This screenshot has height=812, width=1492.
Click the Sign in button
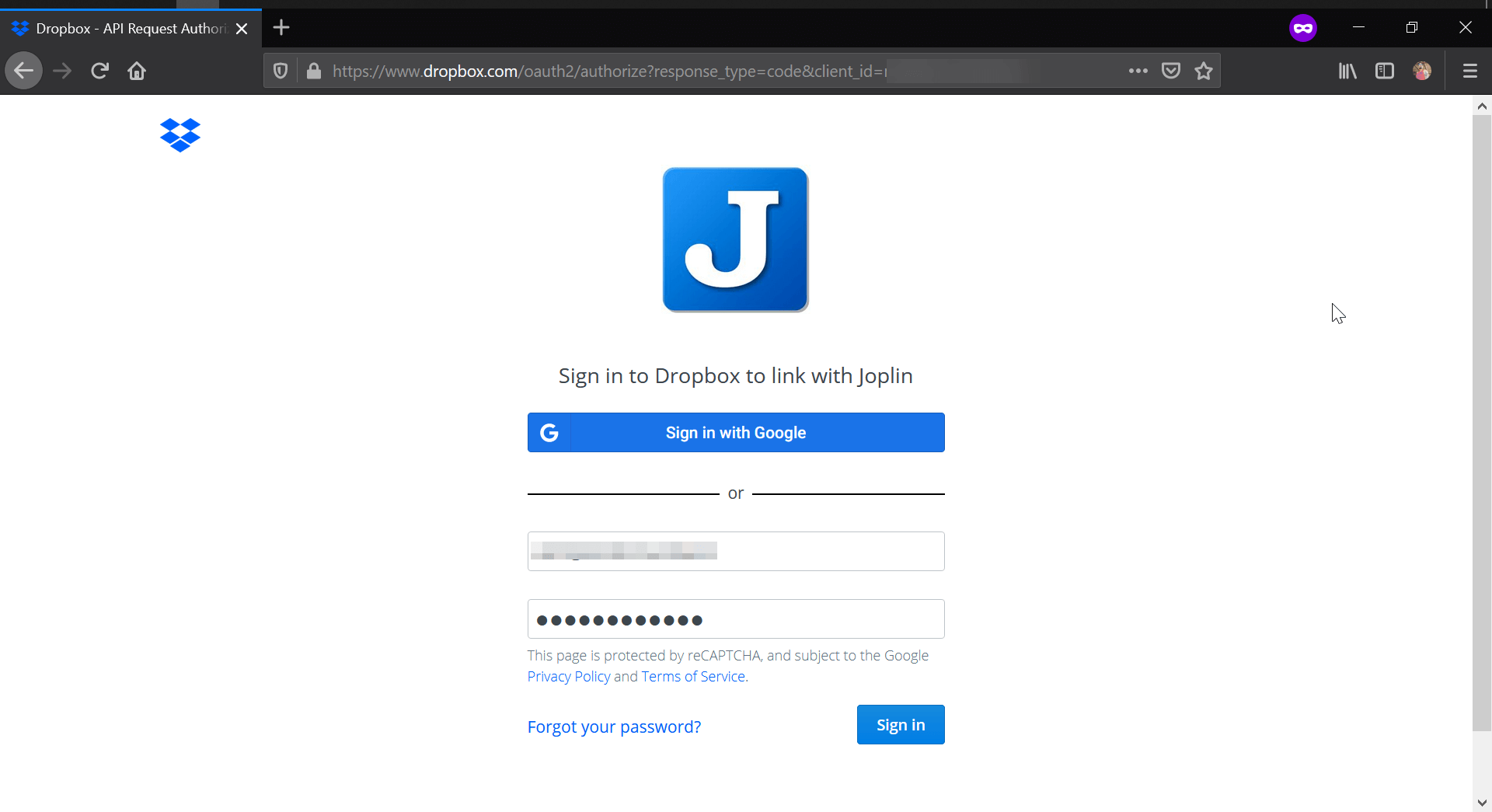900,724
